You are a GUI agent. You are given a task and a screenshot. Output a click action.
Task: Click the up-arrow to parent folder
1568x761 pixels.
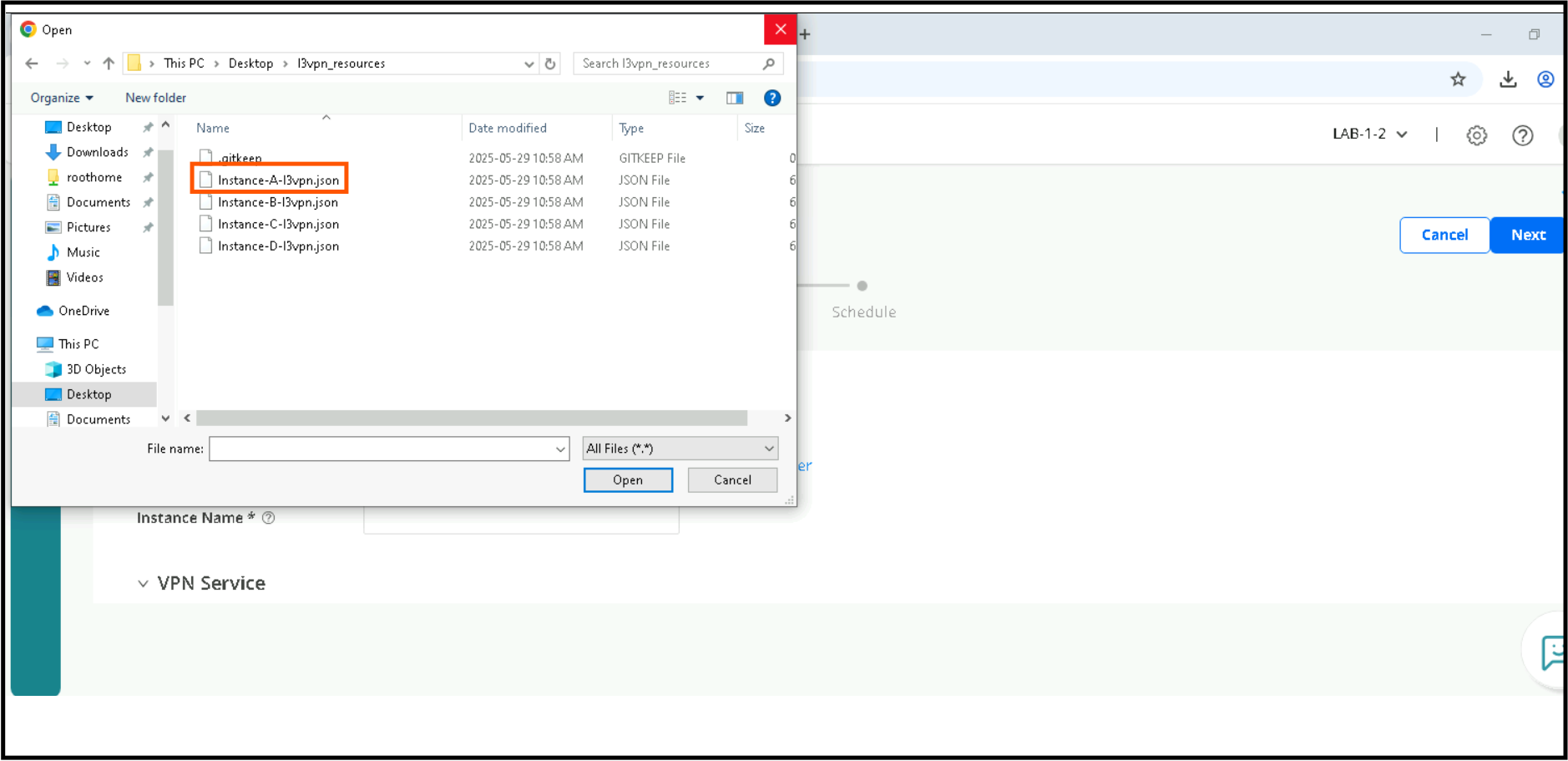109,63
